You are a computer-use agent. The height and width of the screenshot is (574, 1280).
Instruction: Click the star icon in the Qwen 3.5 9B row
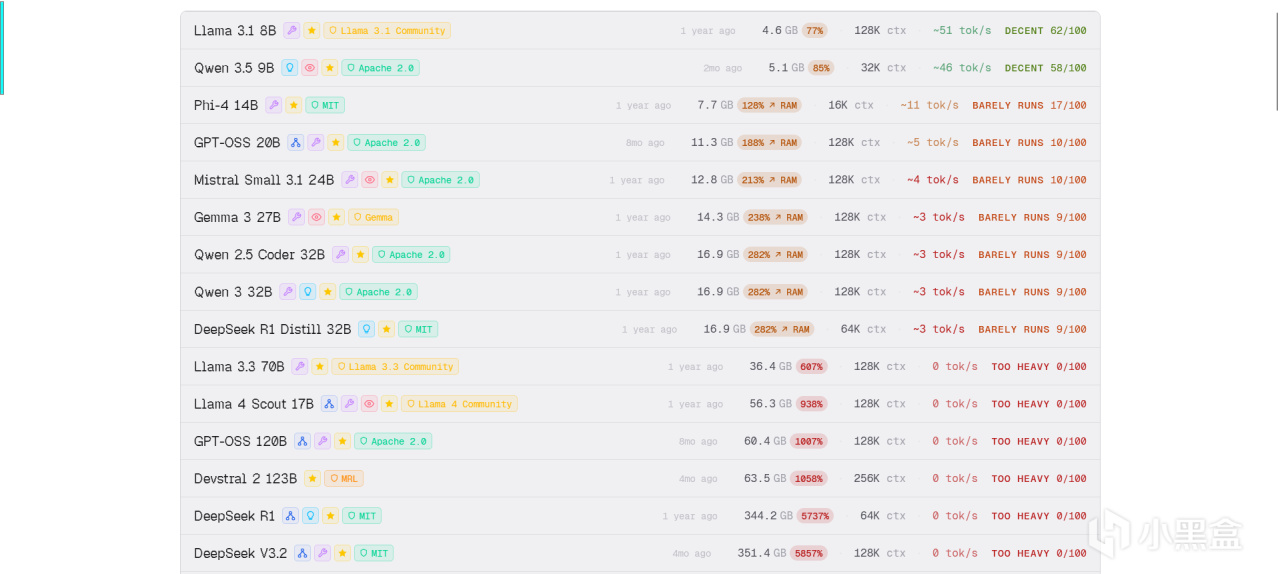click(x=330, y=68)
